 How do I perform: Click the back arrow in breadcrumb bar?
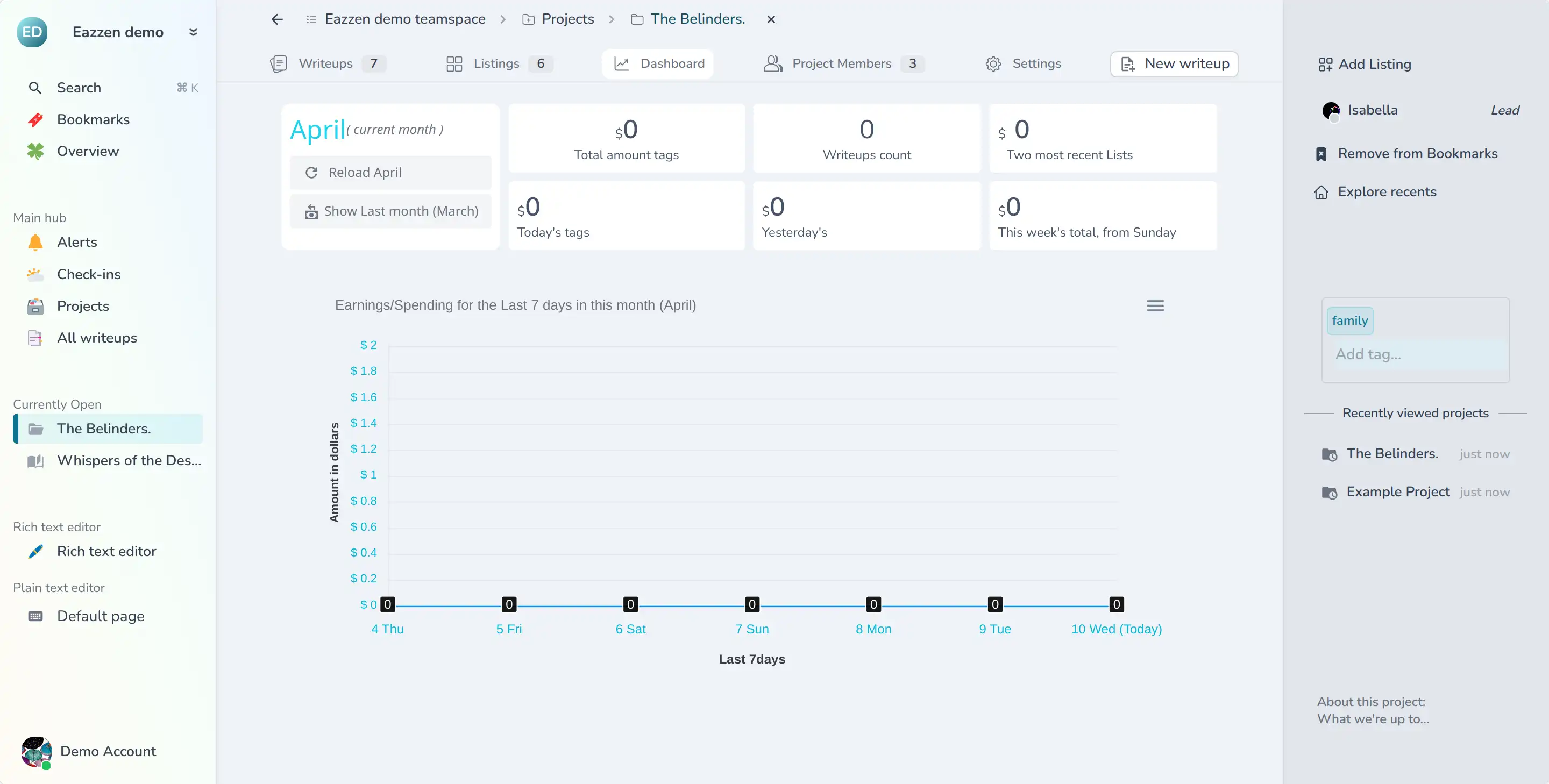pyautogui.click(x=276, y=19)
